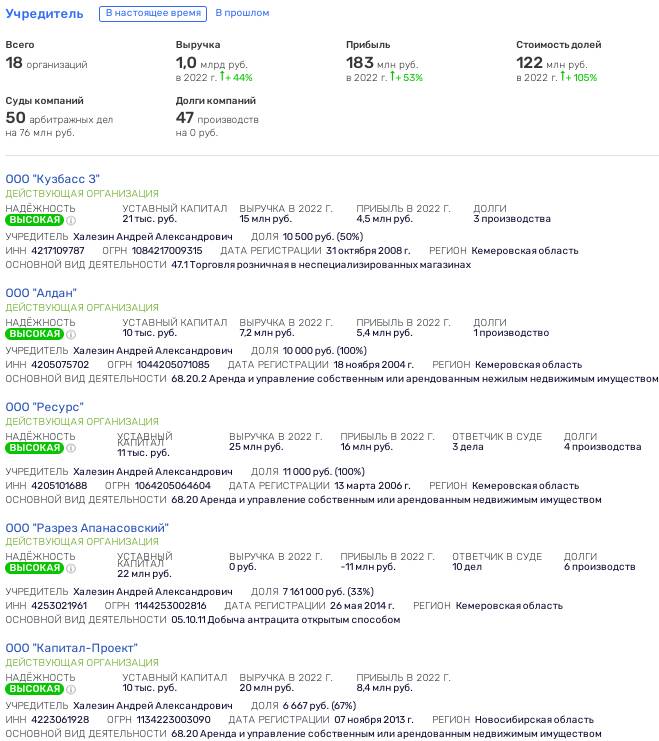This screenshot has height=741, width=659.
Task: Click green ВЫСОКАЯ badge under Алдан
Action: [35, 334]
